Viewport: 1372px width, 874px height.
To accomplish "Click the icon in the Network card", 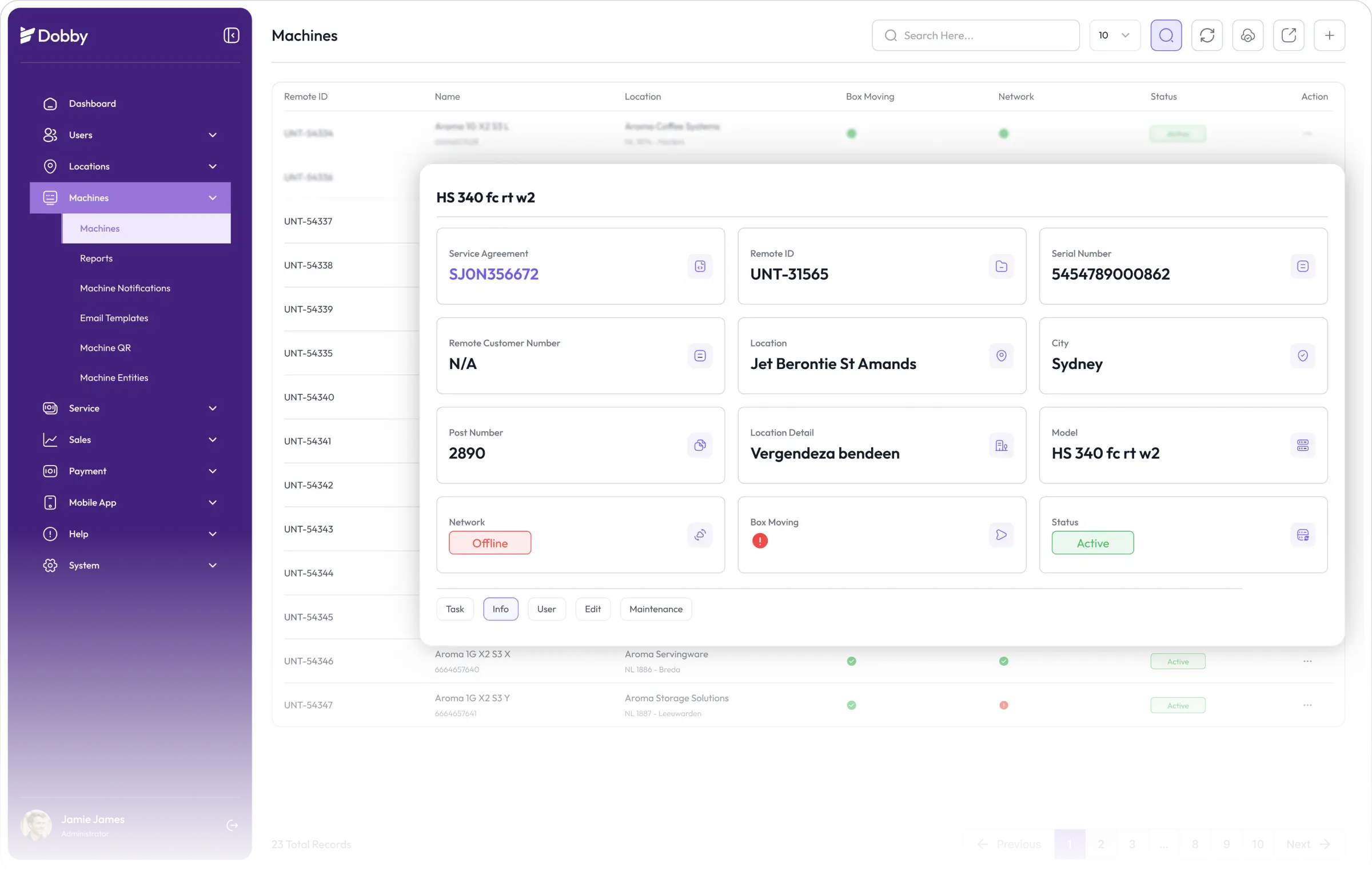I will 700,535.
